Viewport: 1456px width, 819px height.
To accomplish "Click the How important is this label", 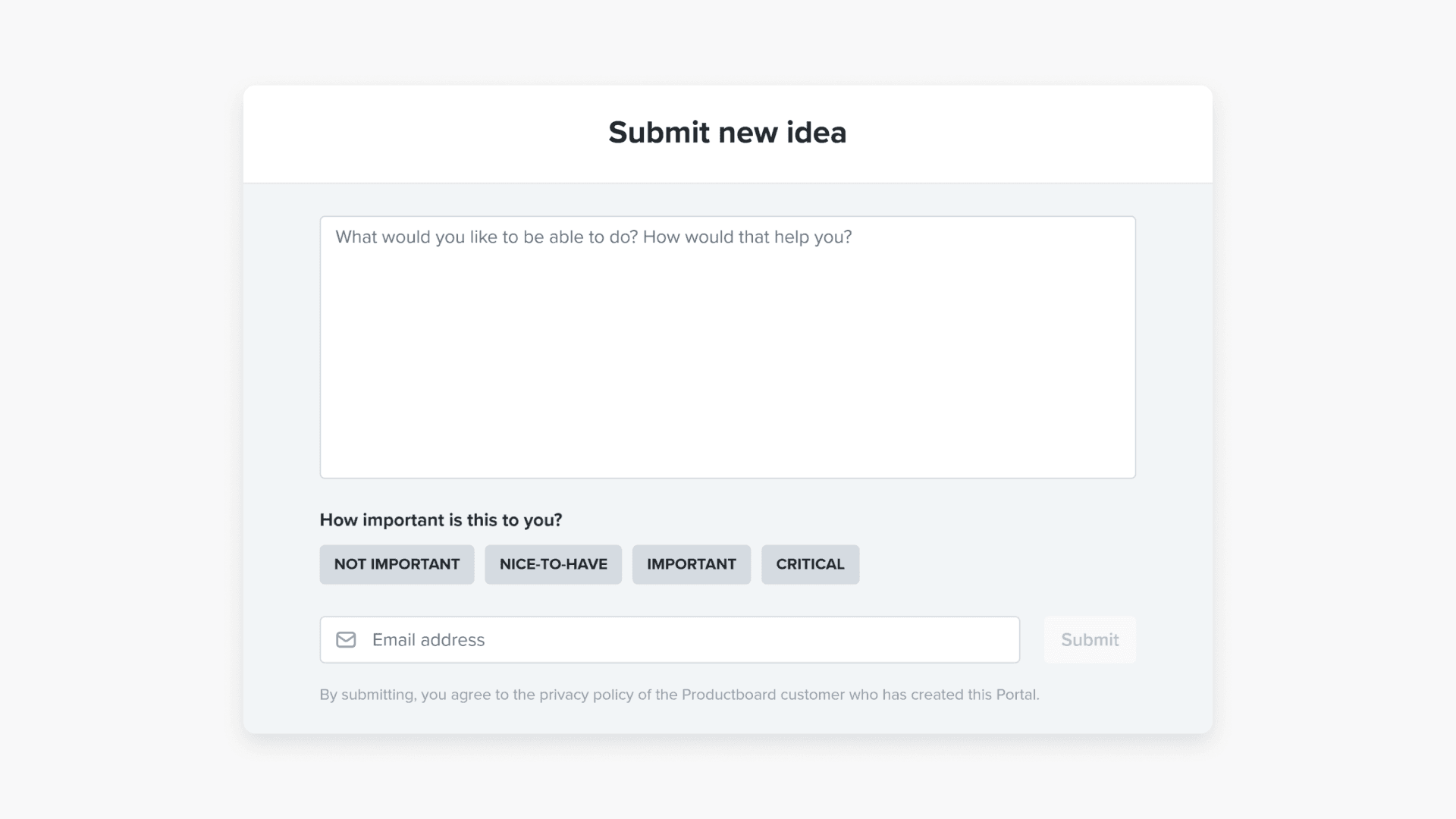I will (x=440, y=520).
